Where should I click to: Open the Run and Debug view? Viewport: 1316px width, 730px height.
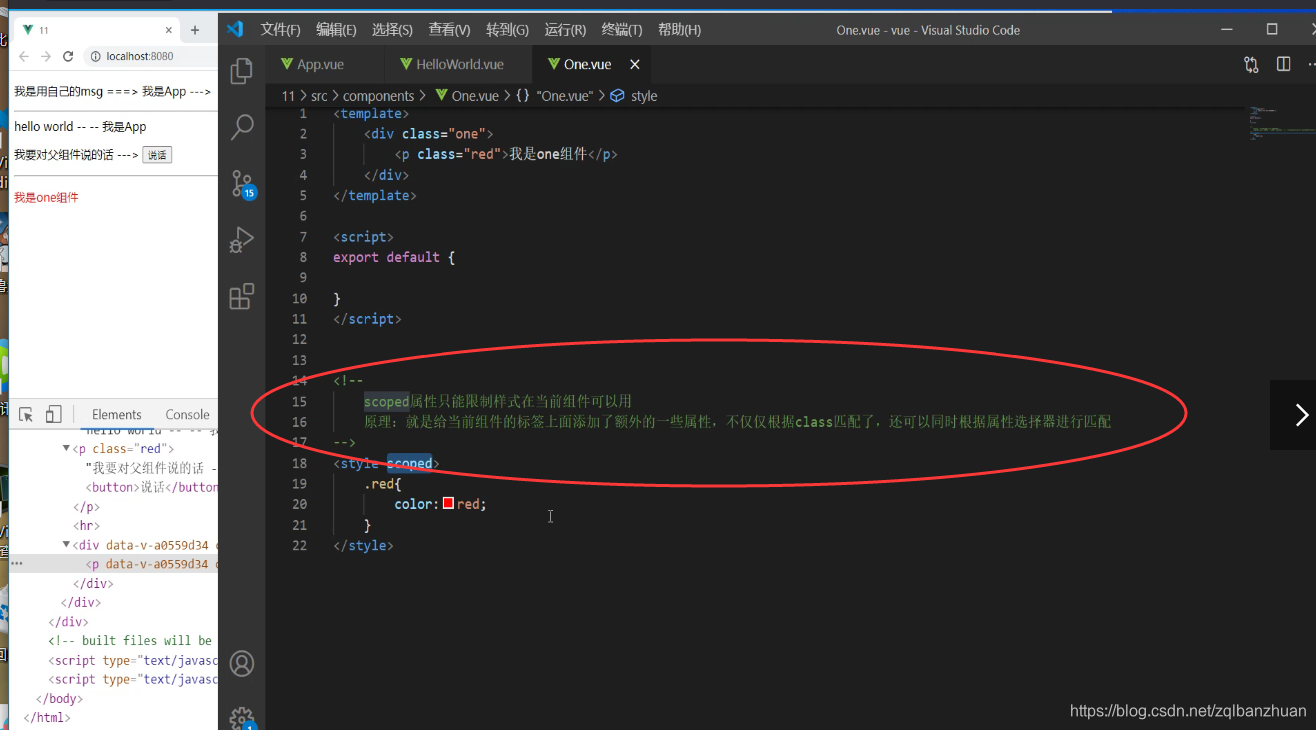click(242, 240)
